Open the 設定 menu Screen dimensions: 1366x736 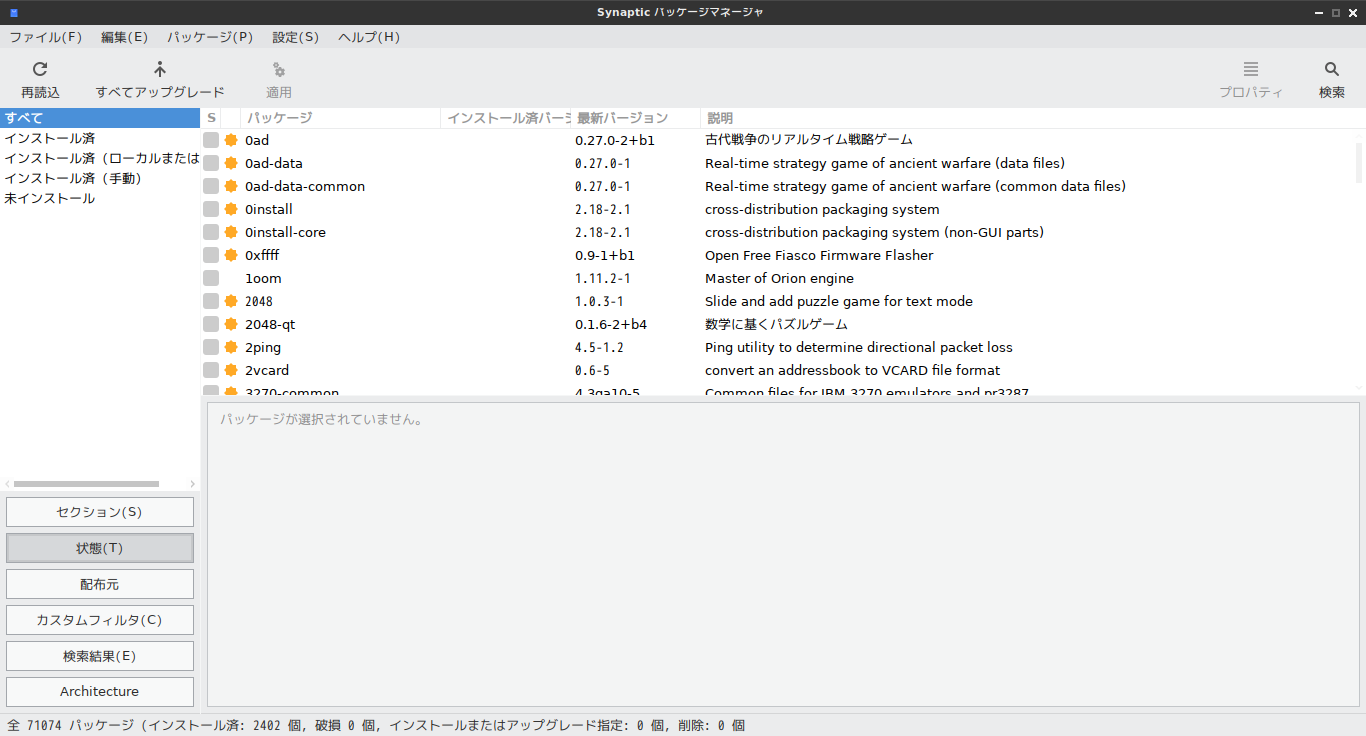point(295,36)
